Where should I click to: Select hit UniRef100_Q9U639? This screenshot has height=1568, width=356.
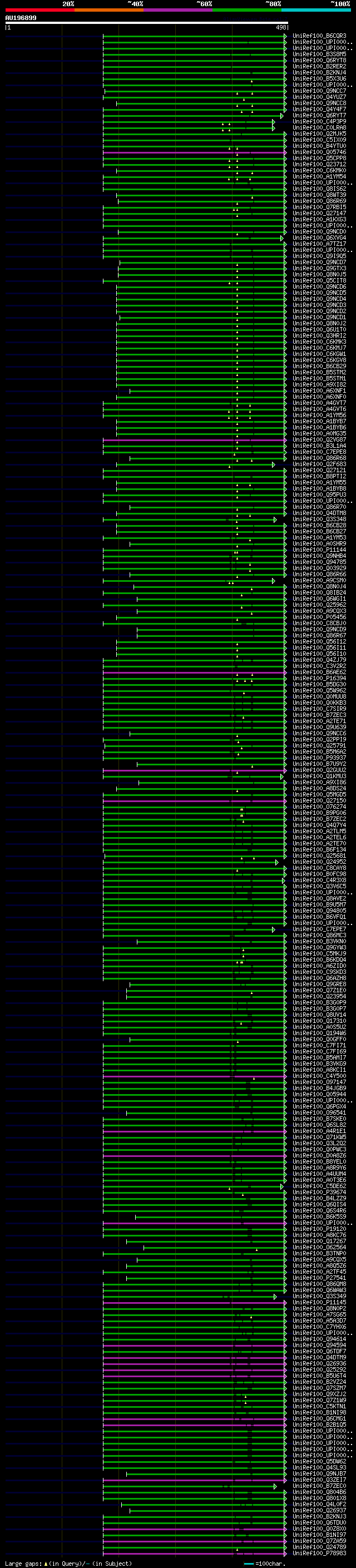tap(319, 728)
